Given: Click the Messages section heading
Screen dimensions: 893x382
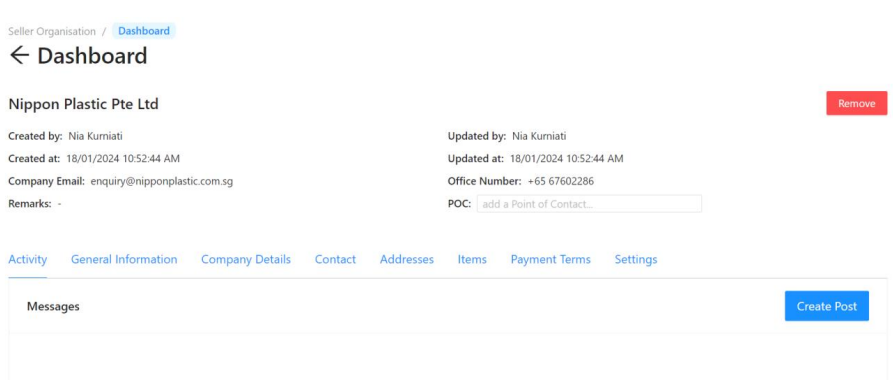Looking at the screenshot, I should [x=53, y=306].
